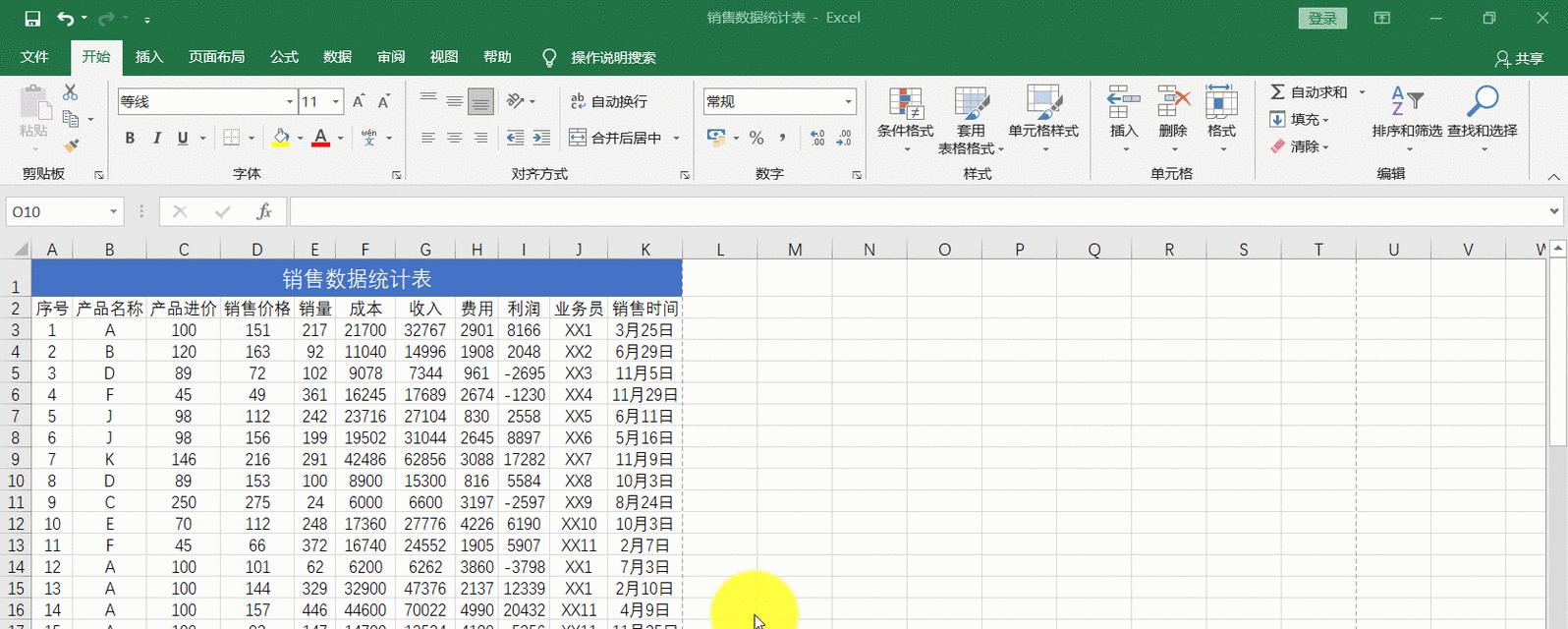Switch to the 公式 tab
Image resolution: width=1568 pixels, height=629 pixels.
pyautogui.click(x=284, y=57)
